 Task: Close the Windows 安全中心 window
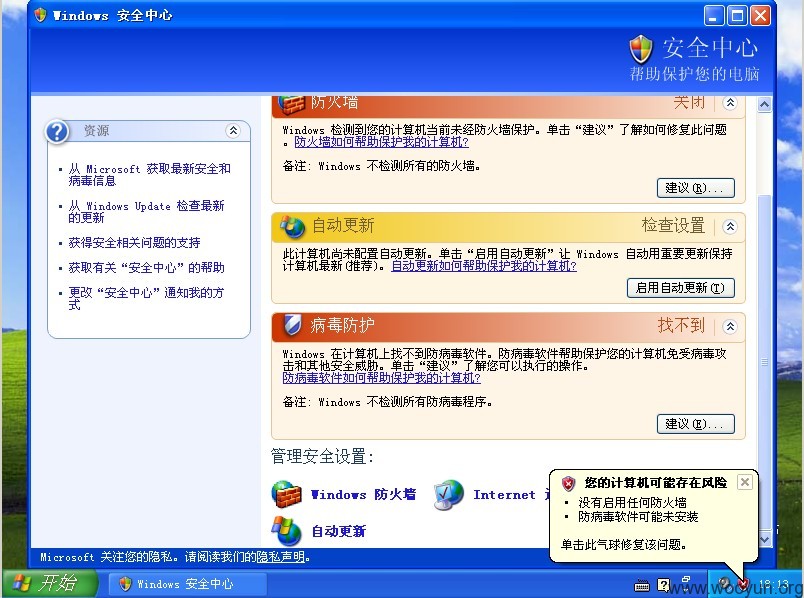[x=760, y=15]
